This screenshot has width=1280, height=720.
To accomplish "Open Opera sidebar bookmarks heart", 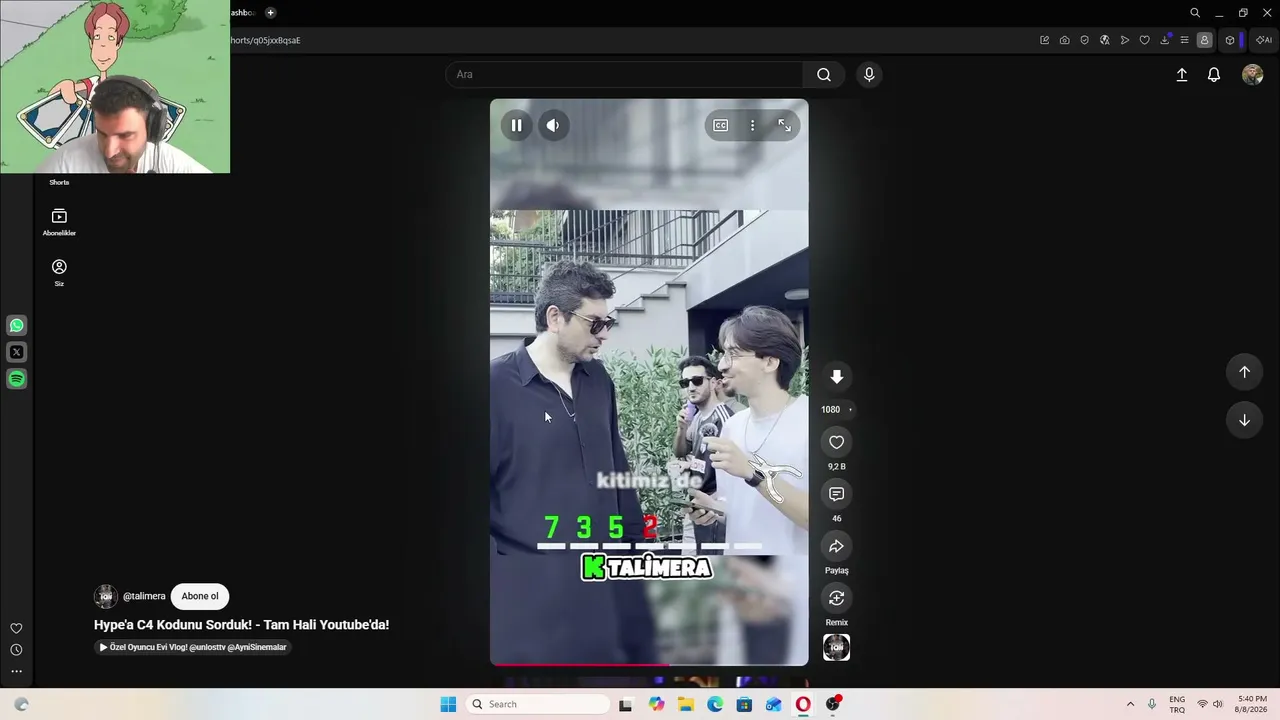I will 16,628.
